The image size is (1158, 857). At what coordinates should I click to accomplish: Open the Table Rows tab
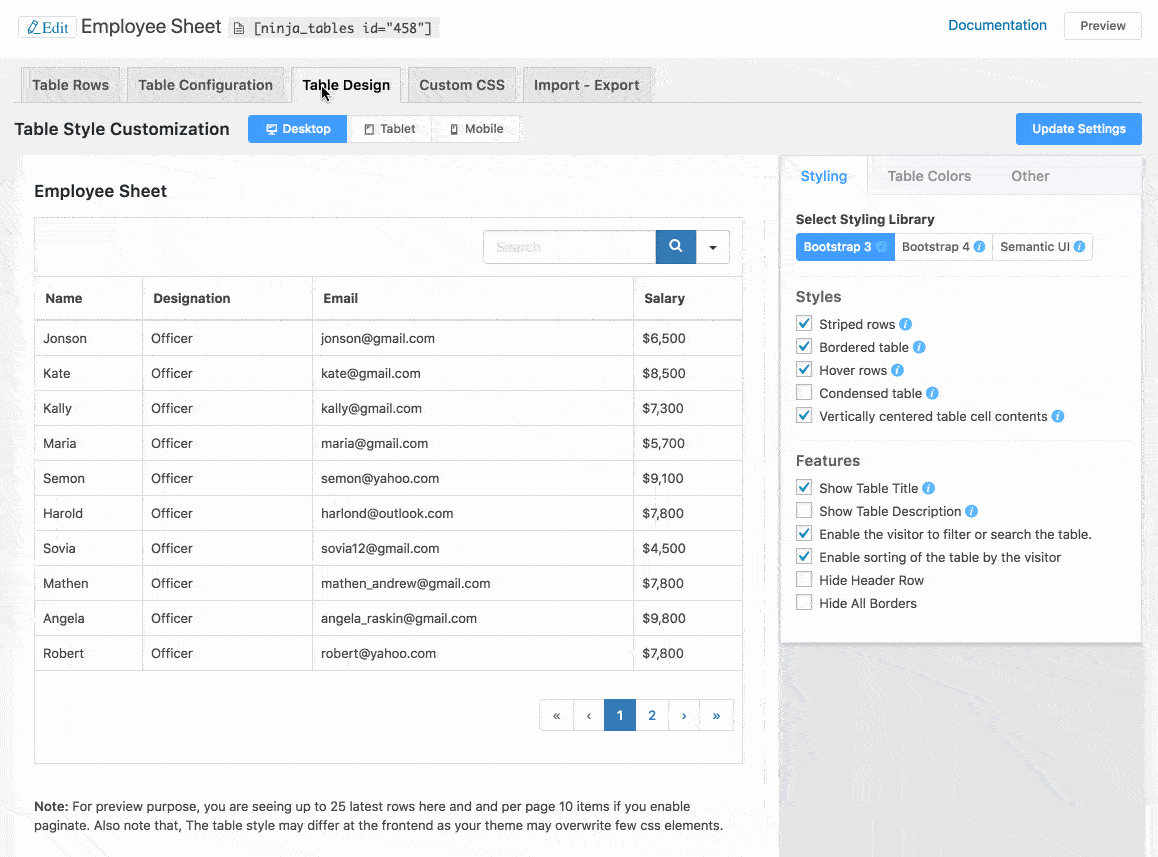[x=70, y=85]
